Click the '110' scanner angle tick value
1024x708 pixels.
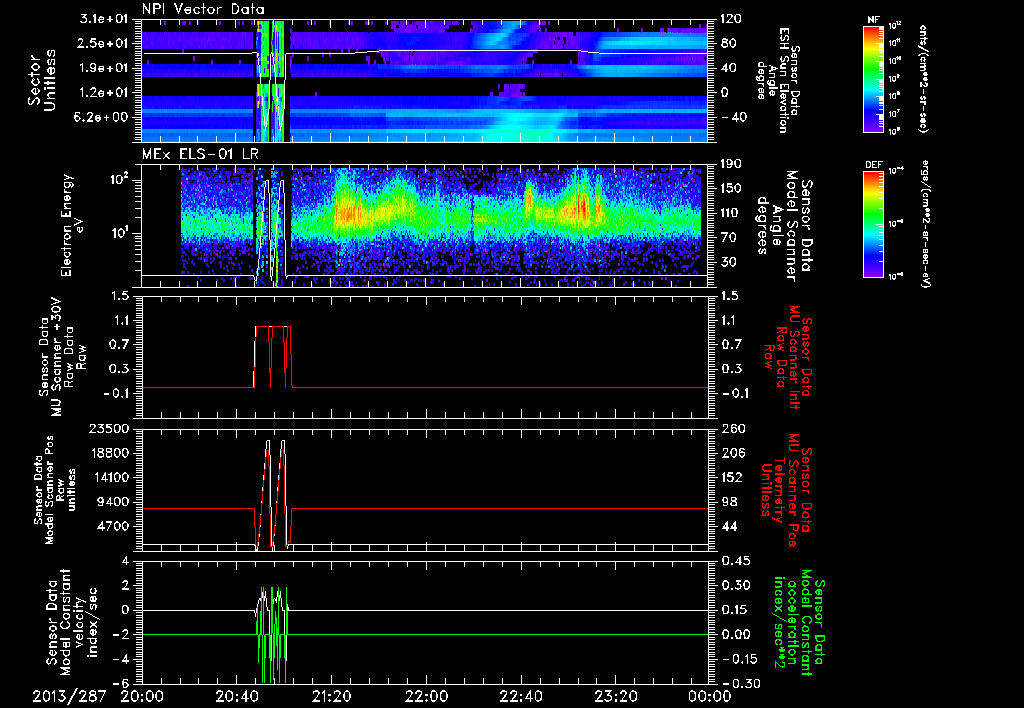[x=730, y=213]
